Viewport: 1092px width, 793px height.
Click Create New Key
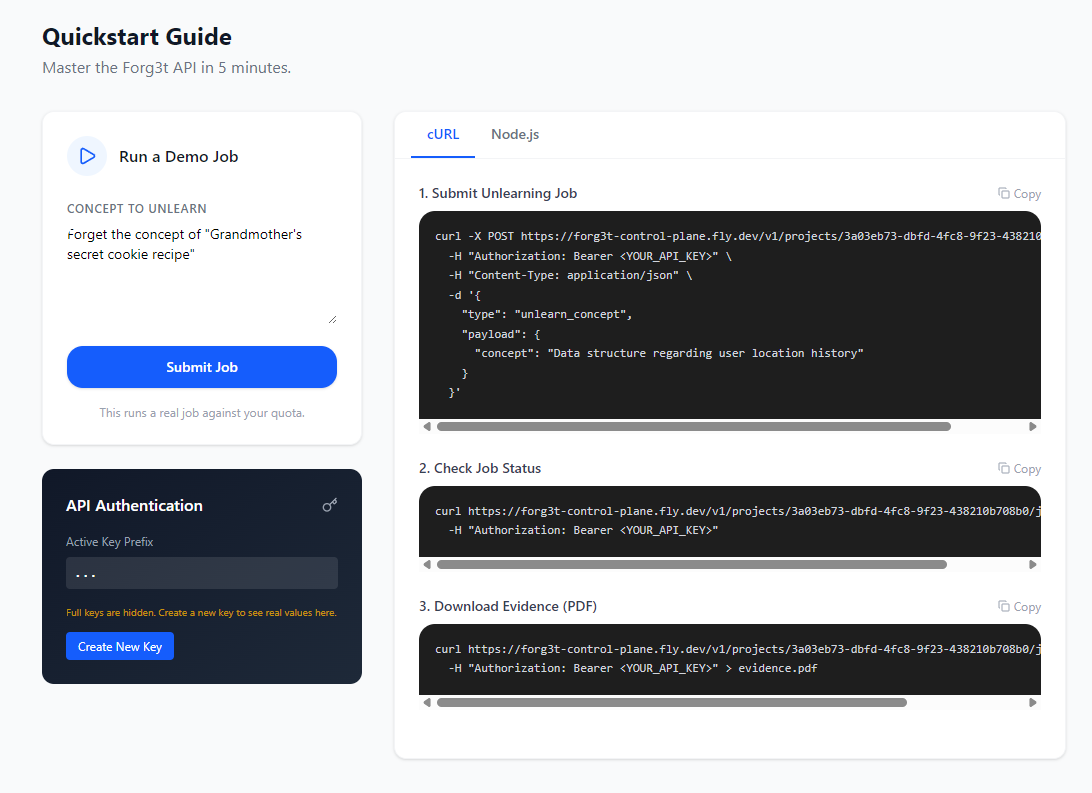click(119, 646)
